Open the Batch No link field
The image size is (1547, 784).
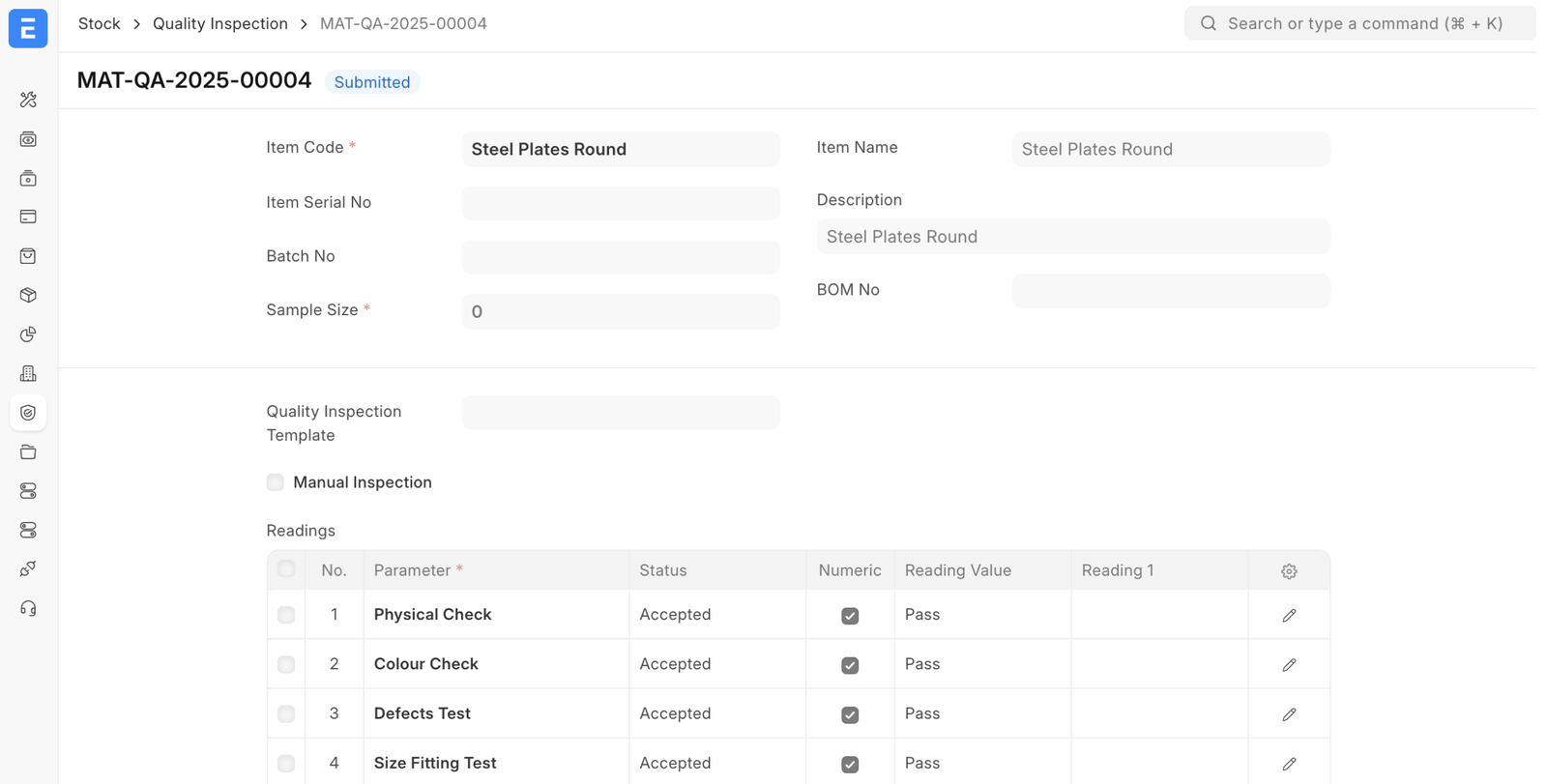pyautogui.click(x=620, y=257)
